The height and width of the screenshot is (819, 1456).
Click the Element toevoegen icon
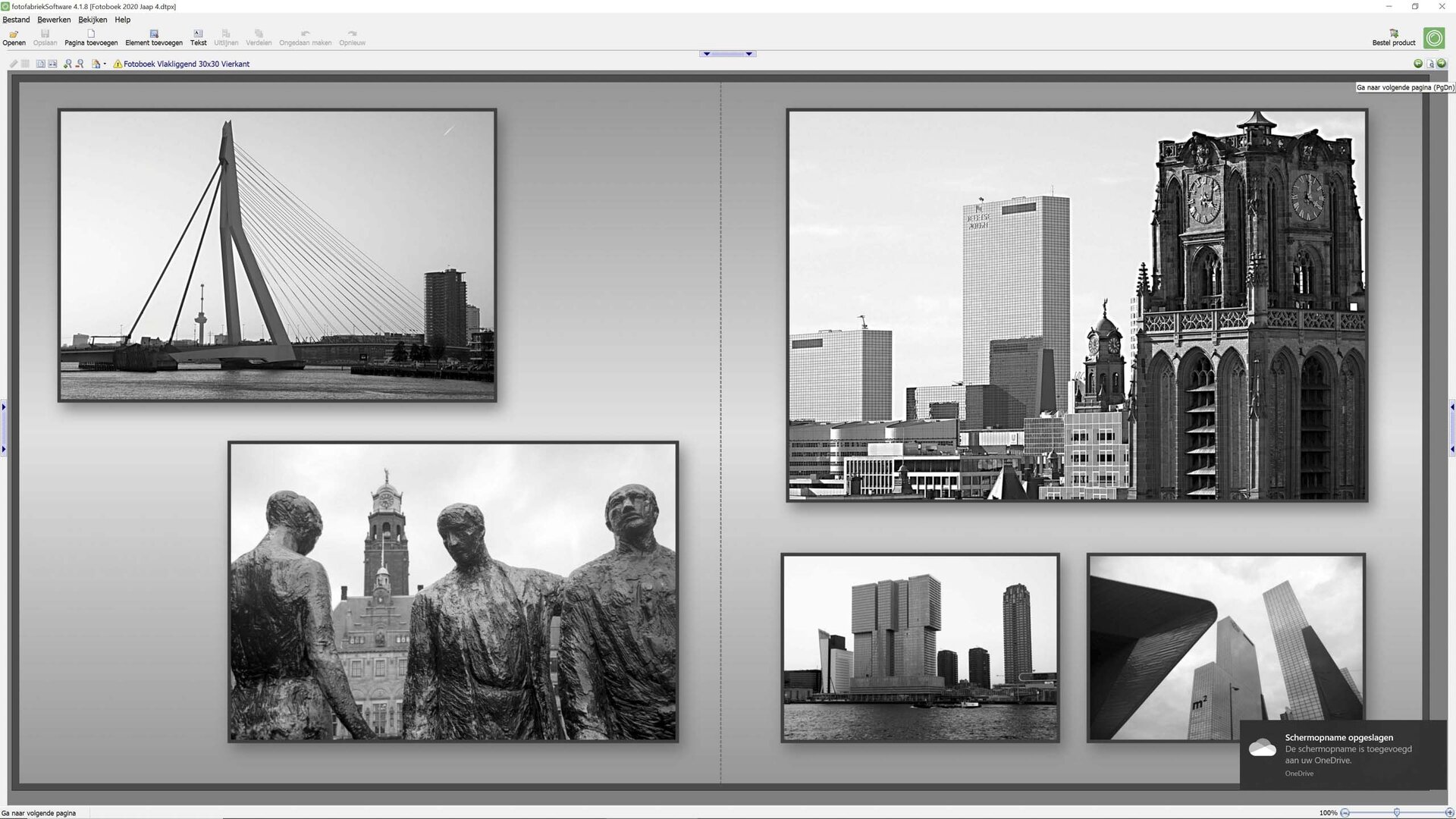pos(154,34)
